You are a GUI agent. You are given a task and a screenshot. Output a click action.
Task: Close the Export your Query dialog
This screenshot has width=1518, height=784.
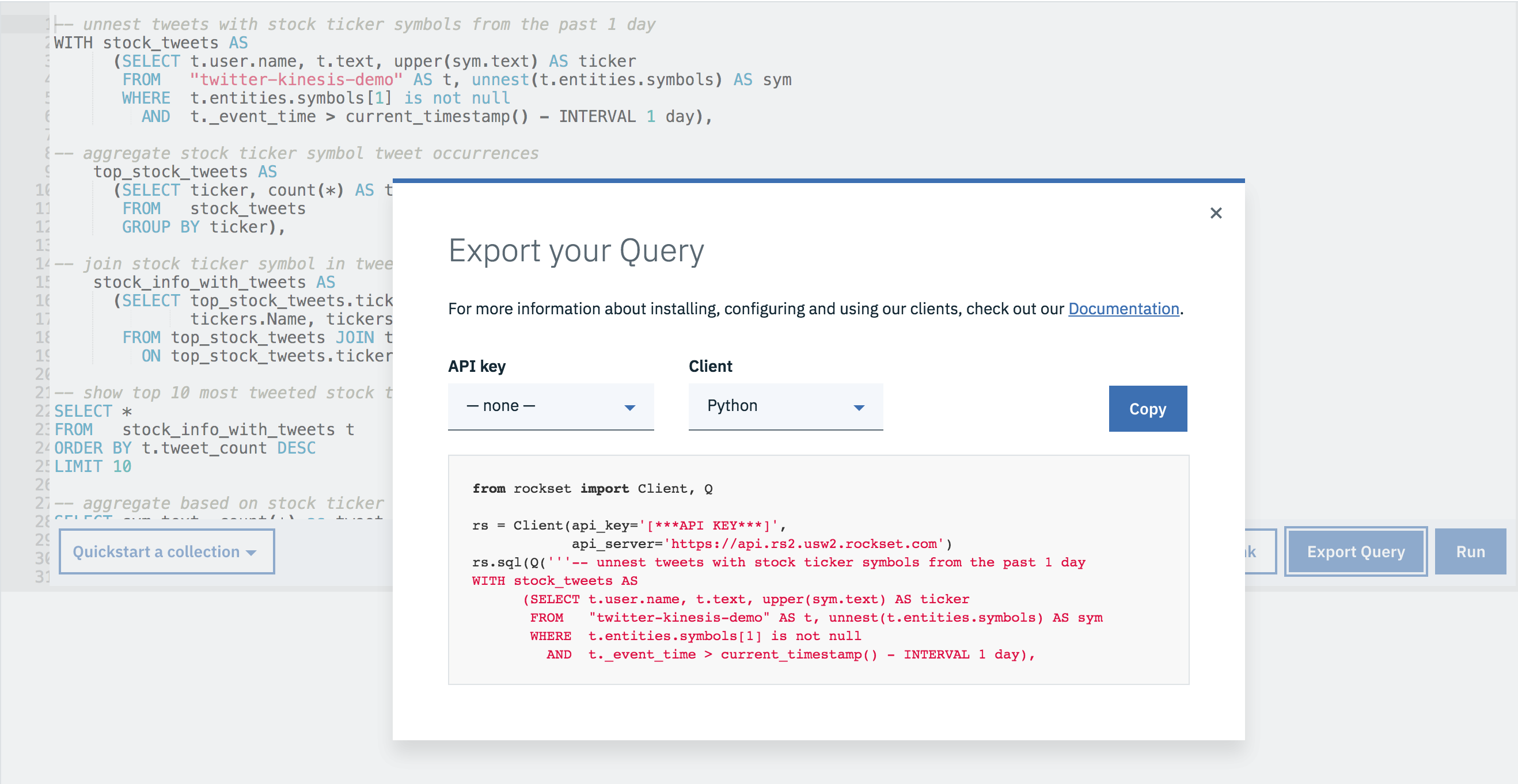tap(1216, 213)
